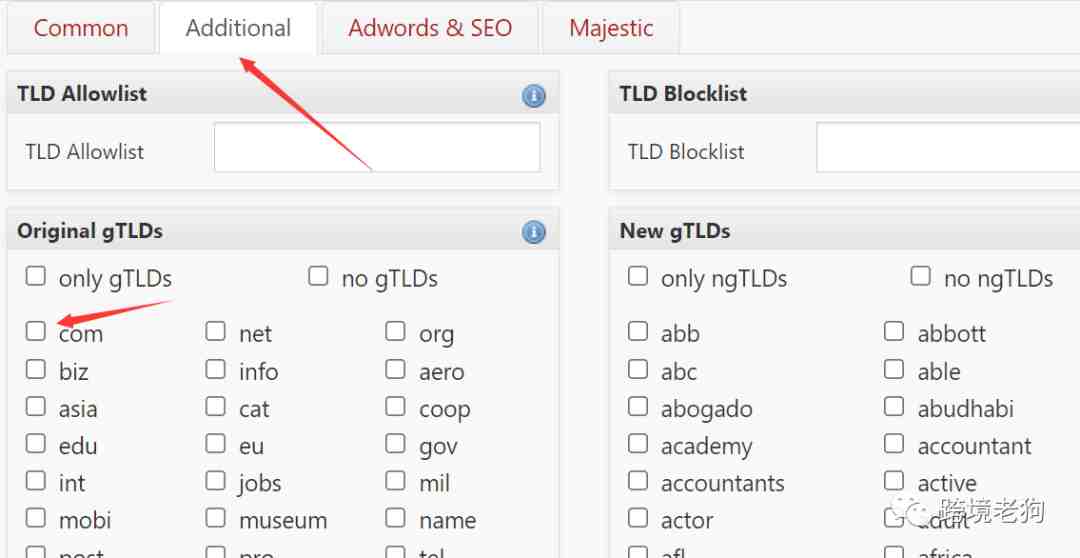Check the org TLD box
Image resolution: width=1080 pixels, height=558 pixels.
[395, 331]
